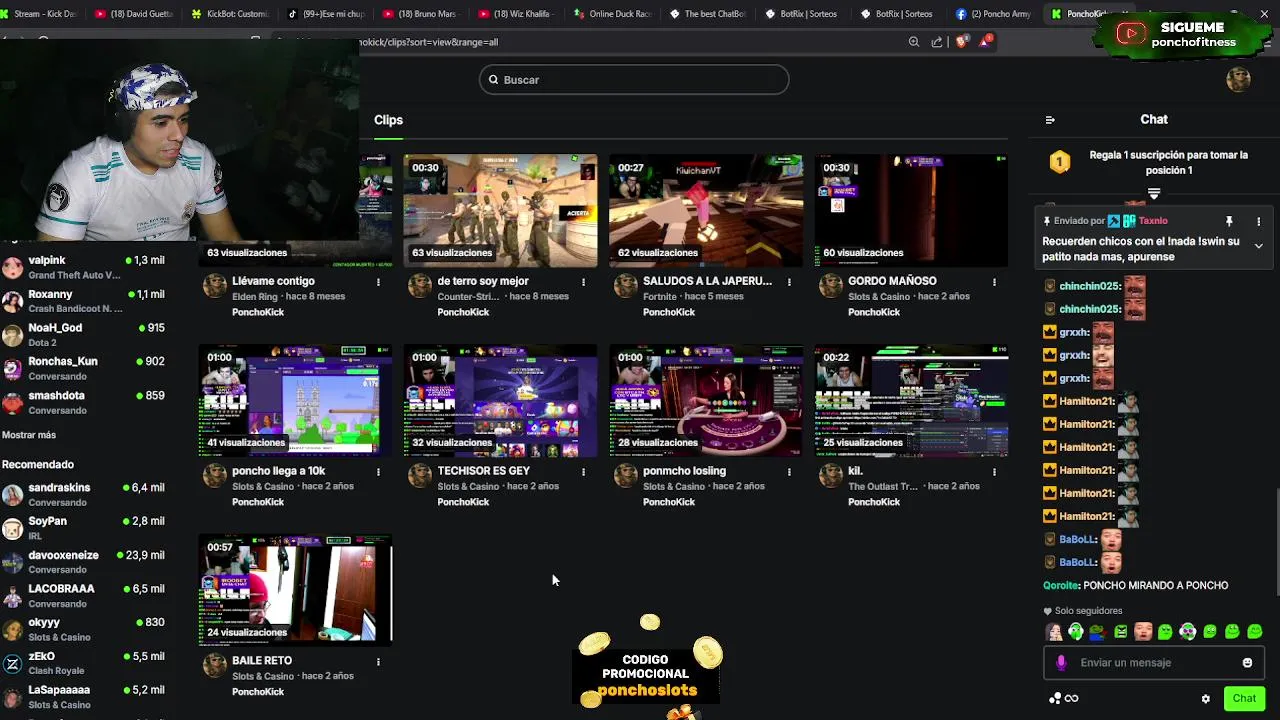The height and width of the screenshot is (720, 1280).
Task: Open the emoji picker in the message box
Action: (x=1247, y=663)
